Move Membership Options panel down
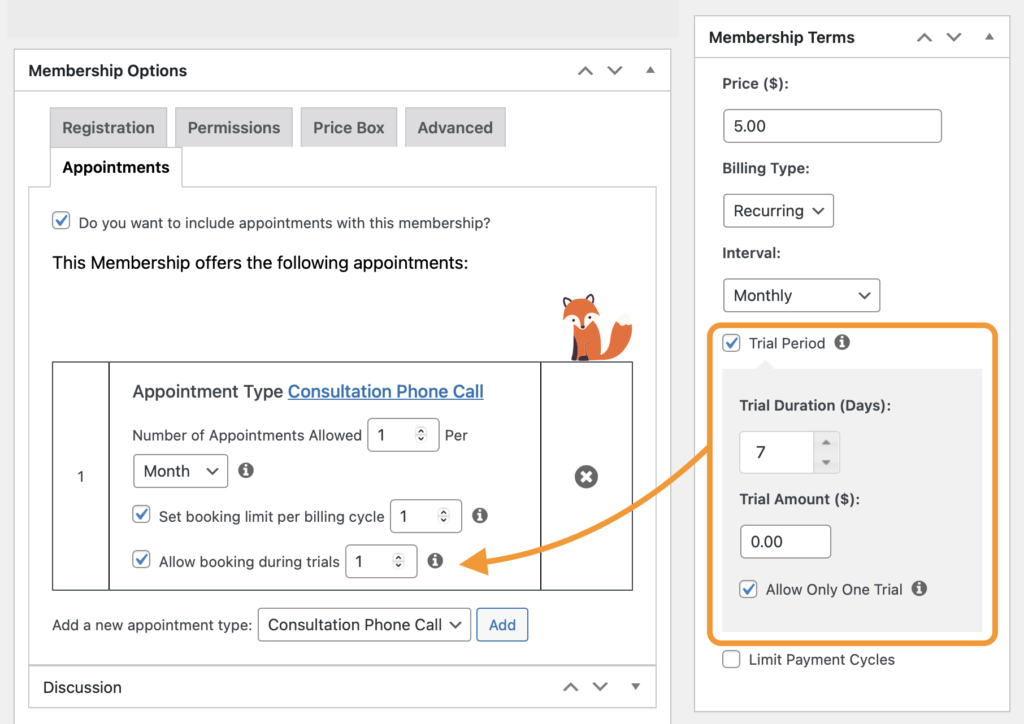Viewport: 1024px width, 724px height. pyautogui.click(x=615, y=71)
